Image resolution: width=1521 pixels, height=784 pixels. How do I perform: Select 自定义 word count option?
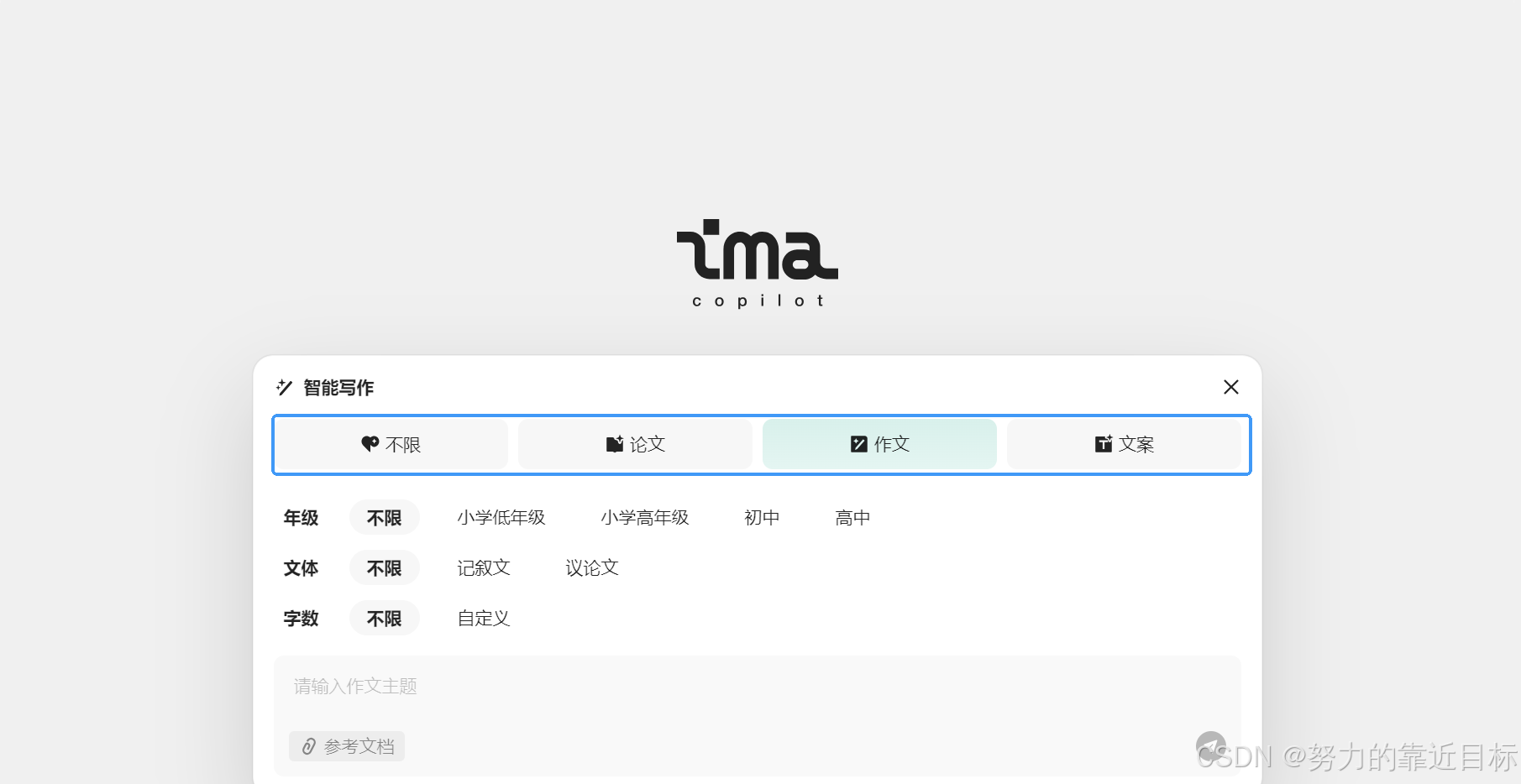[484, 619]
